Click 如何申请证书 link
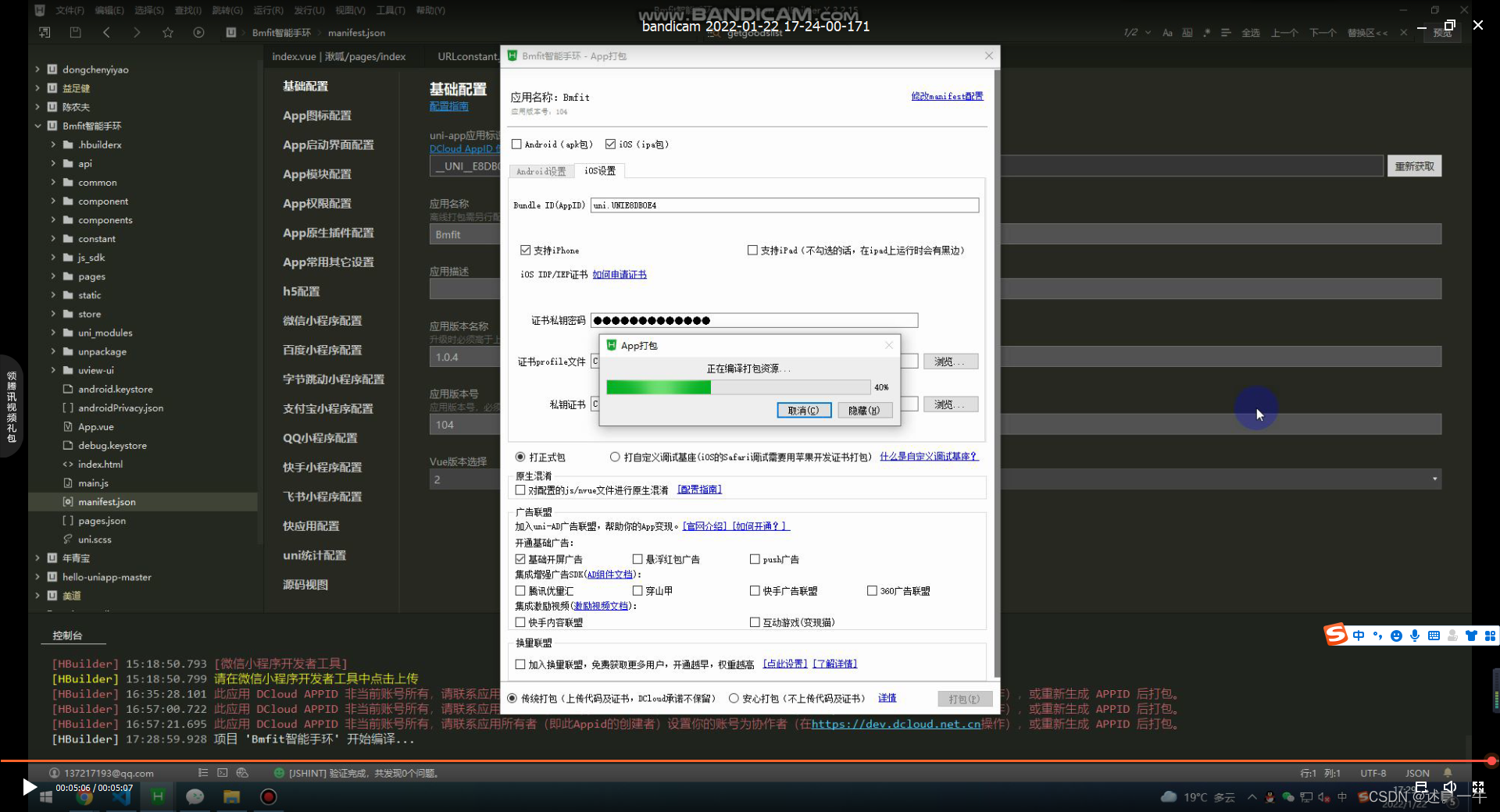The width and height of the screenshot is (1500, 812). (x=620, y=275)
